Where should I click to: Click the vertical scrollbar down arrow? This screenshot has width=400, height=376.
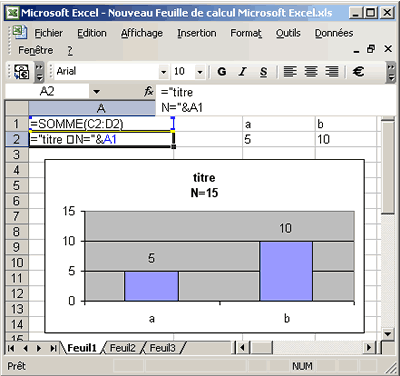click(388, 333)
